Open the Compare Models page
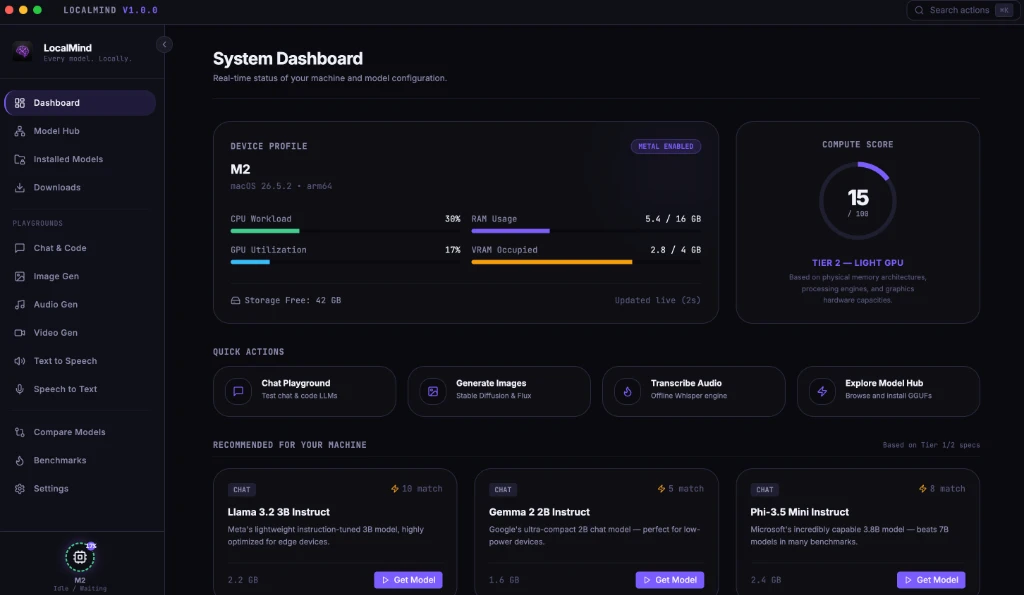 pyautogui.click(x=80, y=432)
